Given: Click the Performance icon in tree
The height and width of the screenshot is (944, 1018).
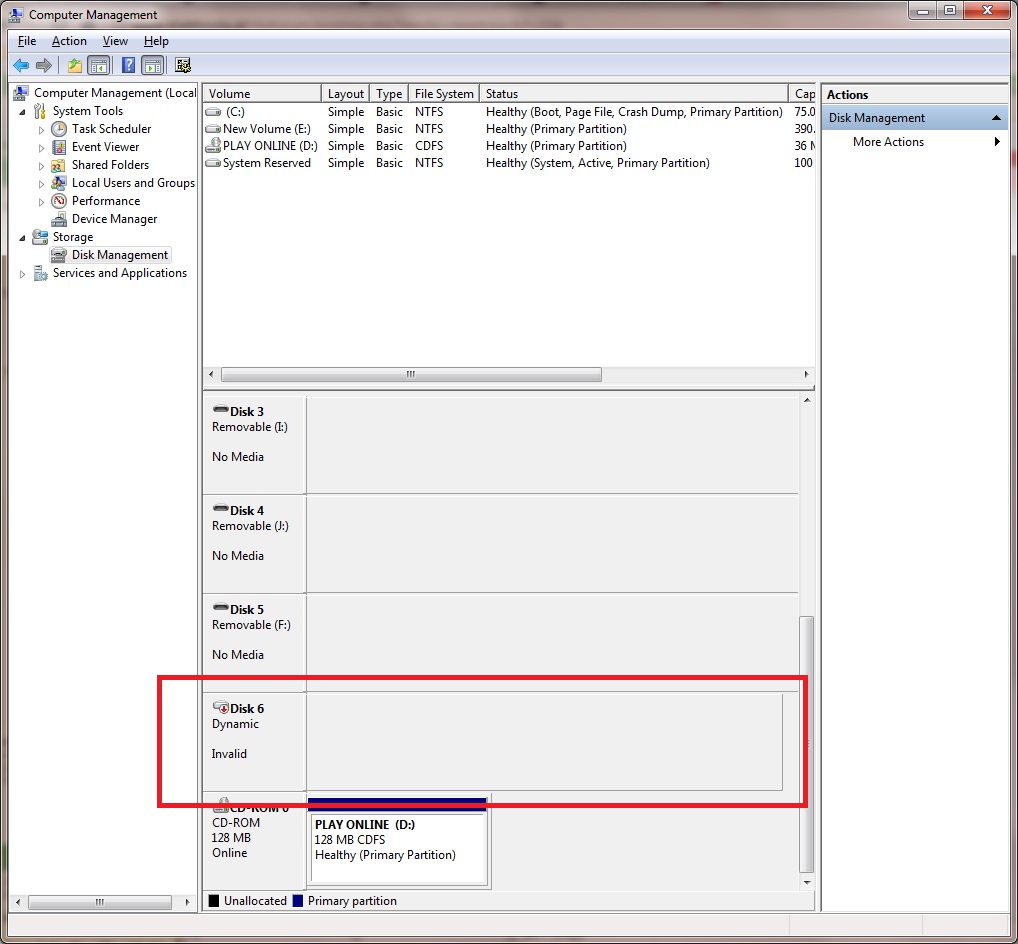Looking at the screenshot, I should 59,201.
